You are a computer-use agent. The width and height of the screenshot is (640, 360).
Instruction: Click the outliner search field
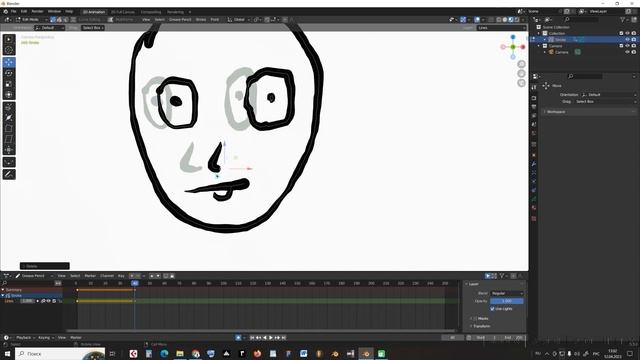[x=581, y=20]
